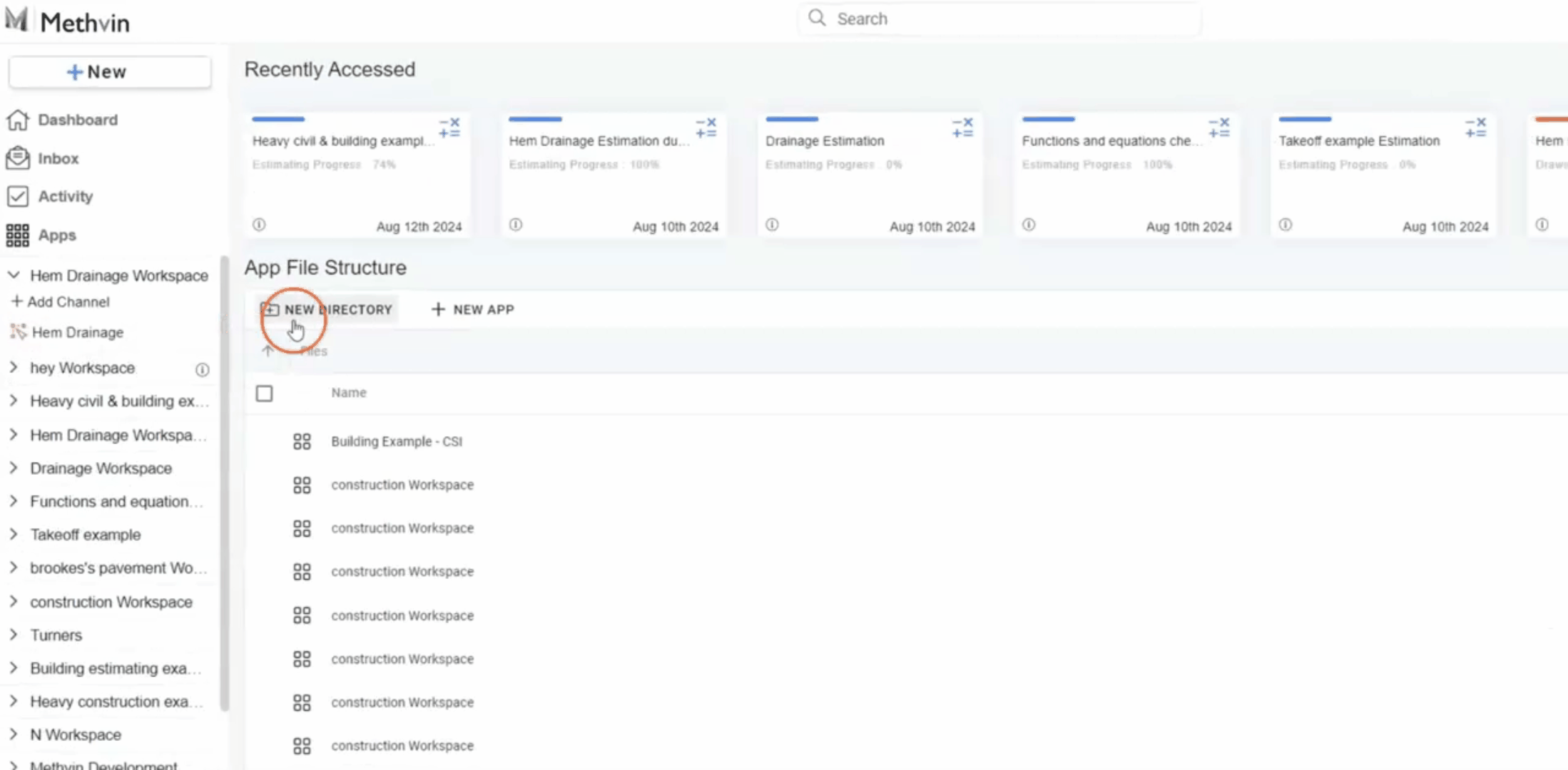Open the Apps grid icon
This screenshot has width=1568, height=770.
[x=18, y=235]
